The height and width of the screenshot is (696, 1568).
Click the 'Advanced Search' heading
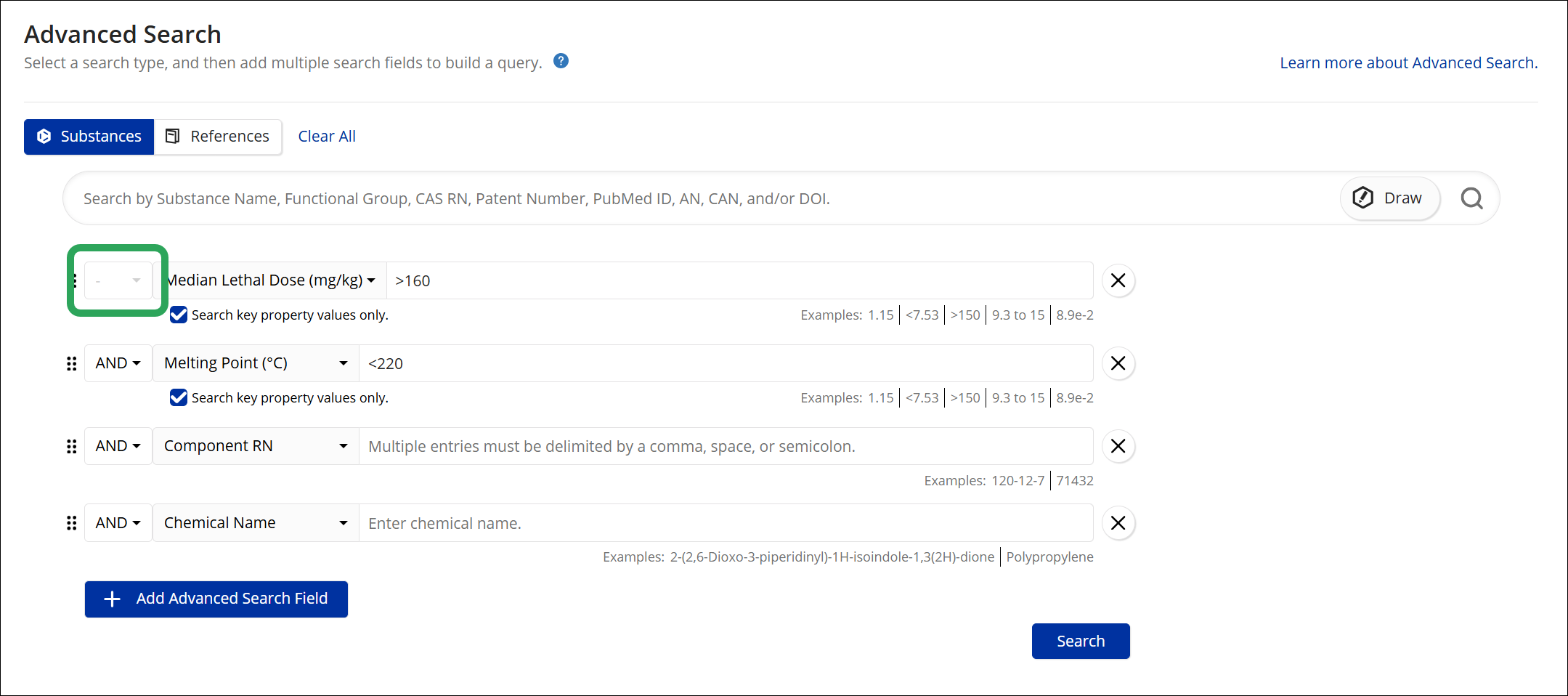pos(123,34)
